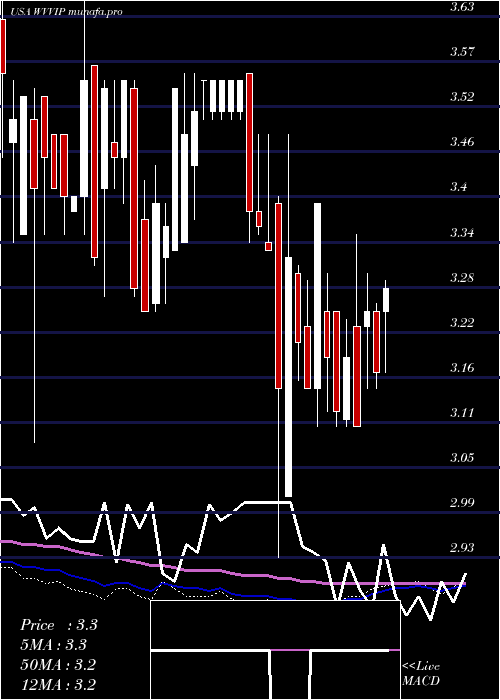Click the 3.46 price axis label
Screen dimensions: 500x700
(462, 142)
